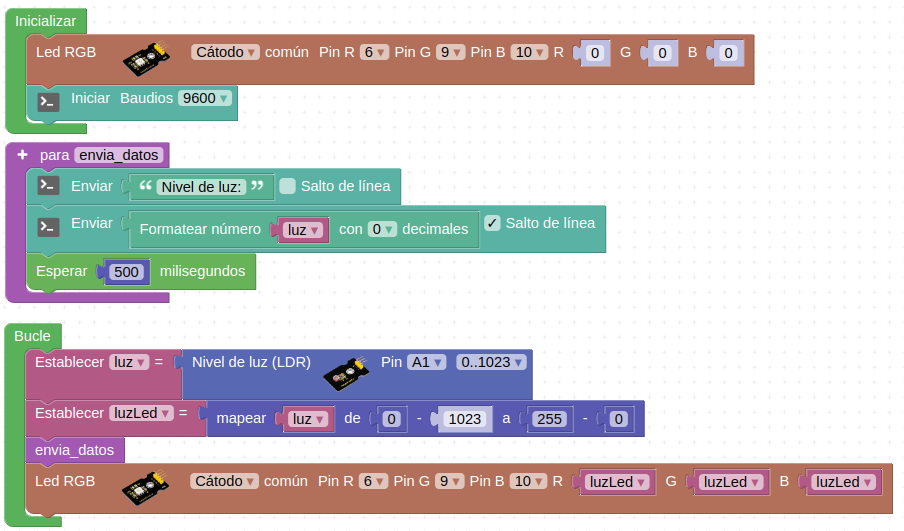Image resolution: width=904 pixels, height=531 pixels.
Task: Click the plus icon on para envia_datos
Action: point(22,155)
